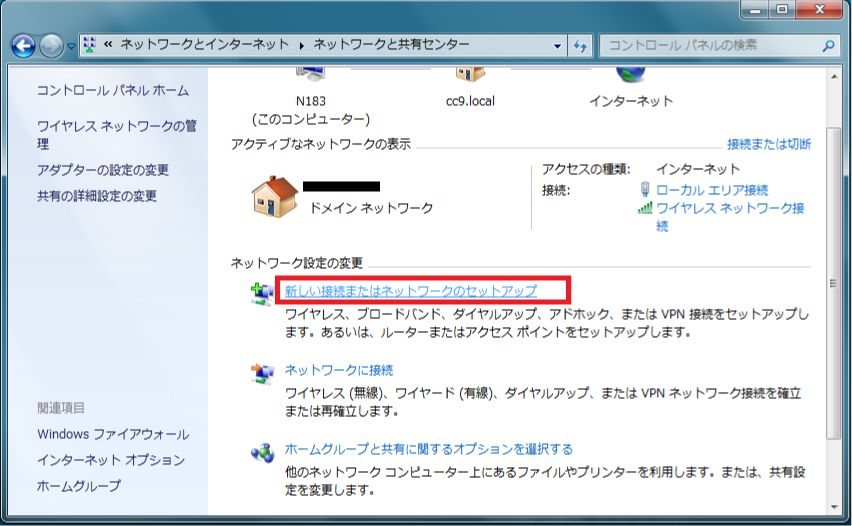Click 接続または切断 link
This screenshot has width=852, height=526.
click(x=769, y=144)
